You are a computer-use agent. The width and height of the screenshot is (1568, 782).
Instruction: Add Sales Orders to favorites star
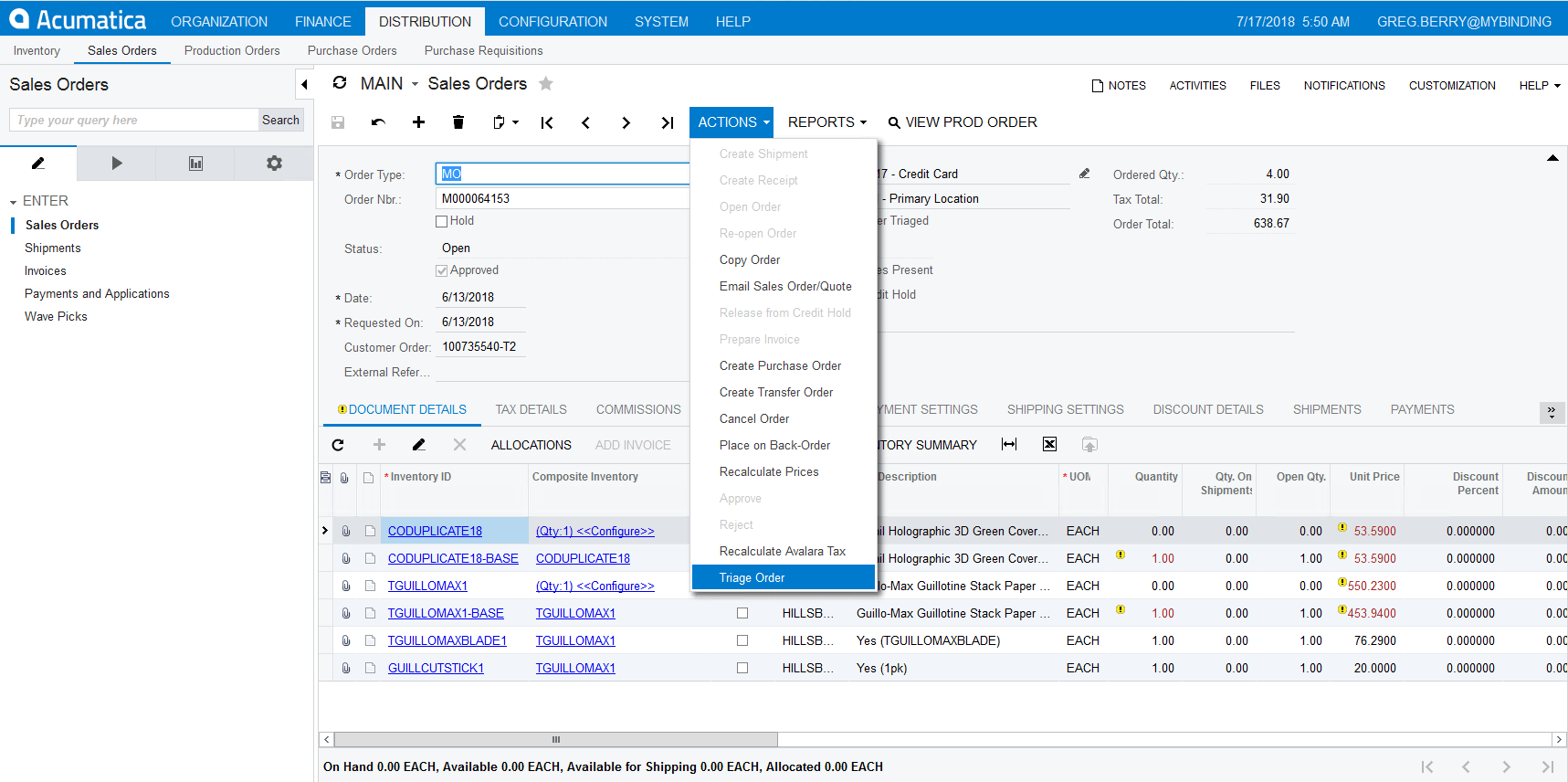pos(546,84)
